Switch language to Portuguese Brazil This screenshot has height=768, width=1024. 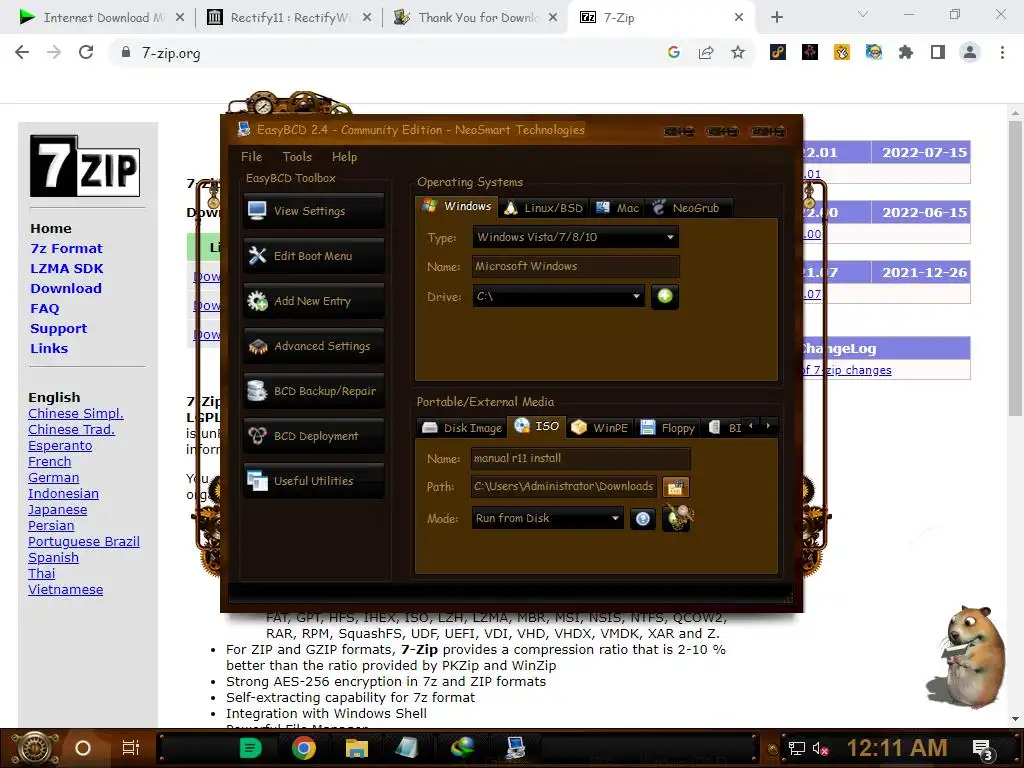click(x=84, y=542)
